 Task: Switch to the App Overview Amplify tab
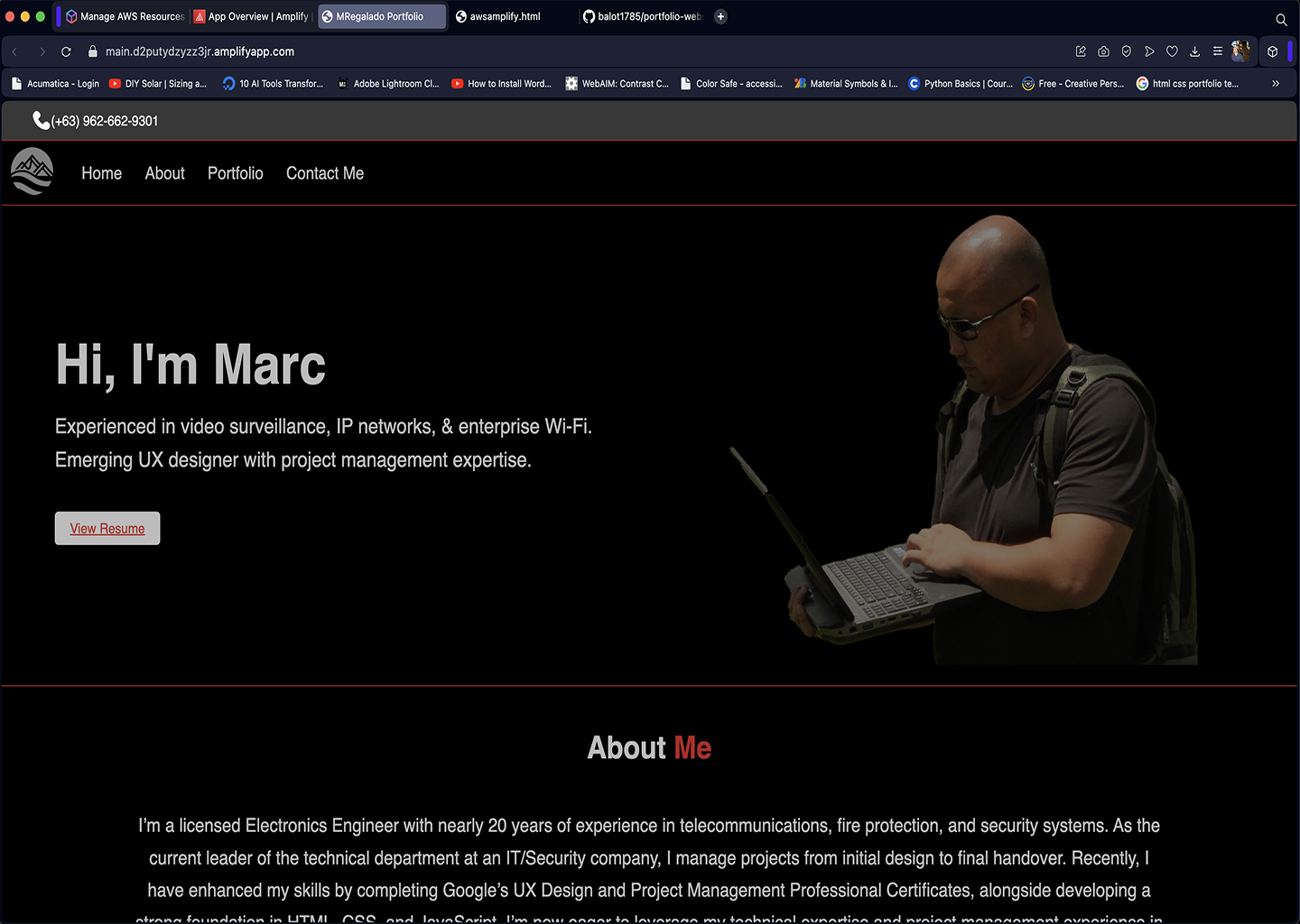(x=256, y=16)
